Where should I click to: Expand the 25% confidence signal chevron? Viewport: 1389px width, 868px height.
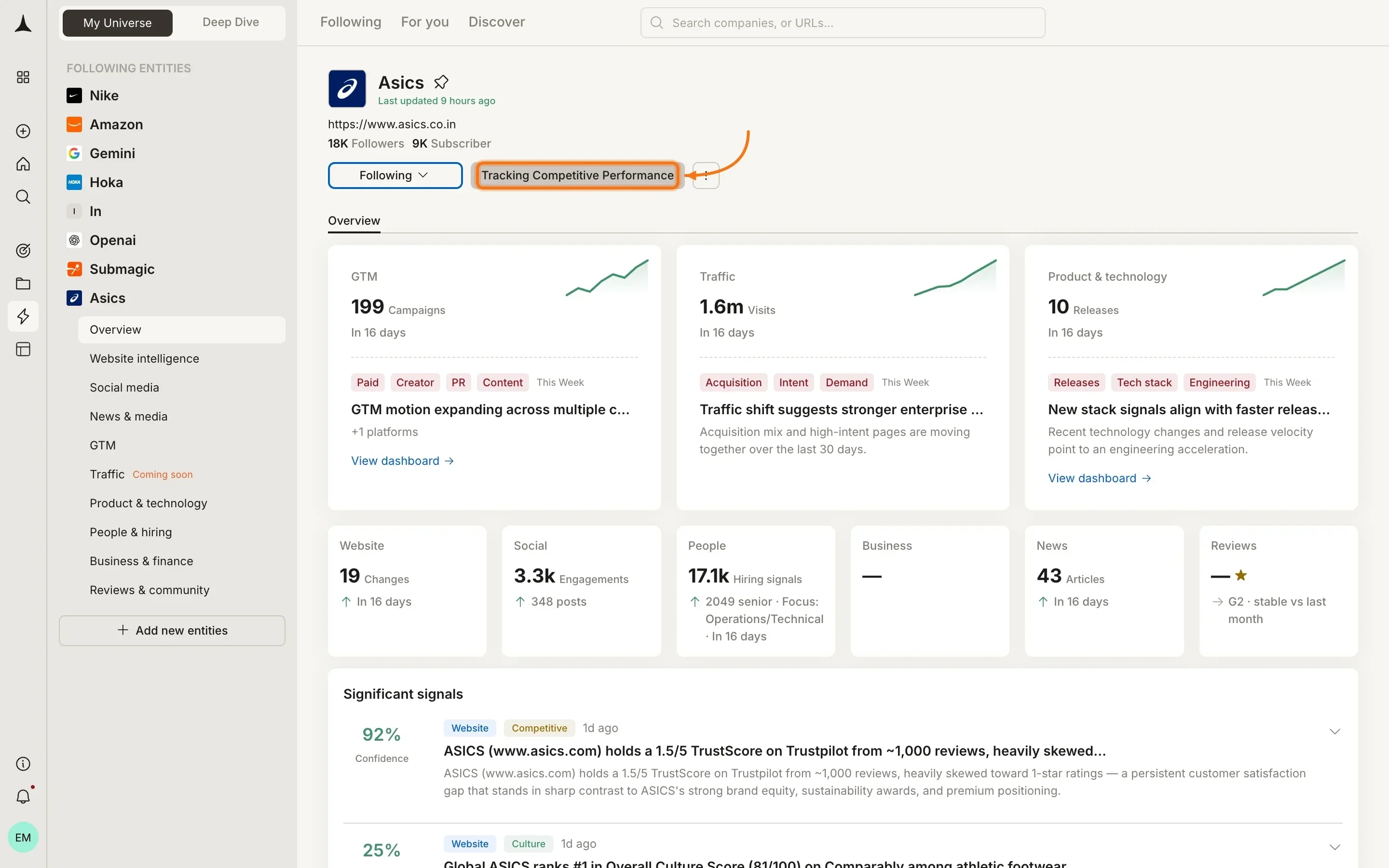(x=1335, y=847)
